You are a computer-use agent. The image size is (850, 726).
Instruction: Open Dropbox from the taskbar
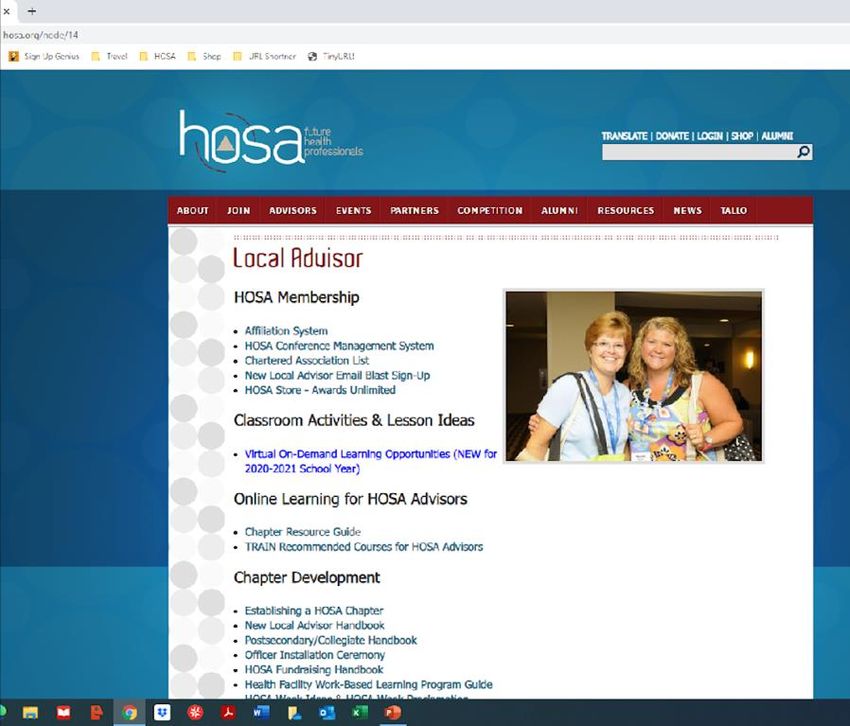pyautogui.click(x=162, y=712)
